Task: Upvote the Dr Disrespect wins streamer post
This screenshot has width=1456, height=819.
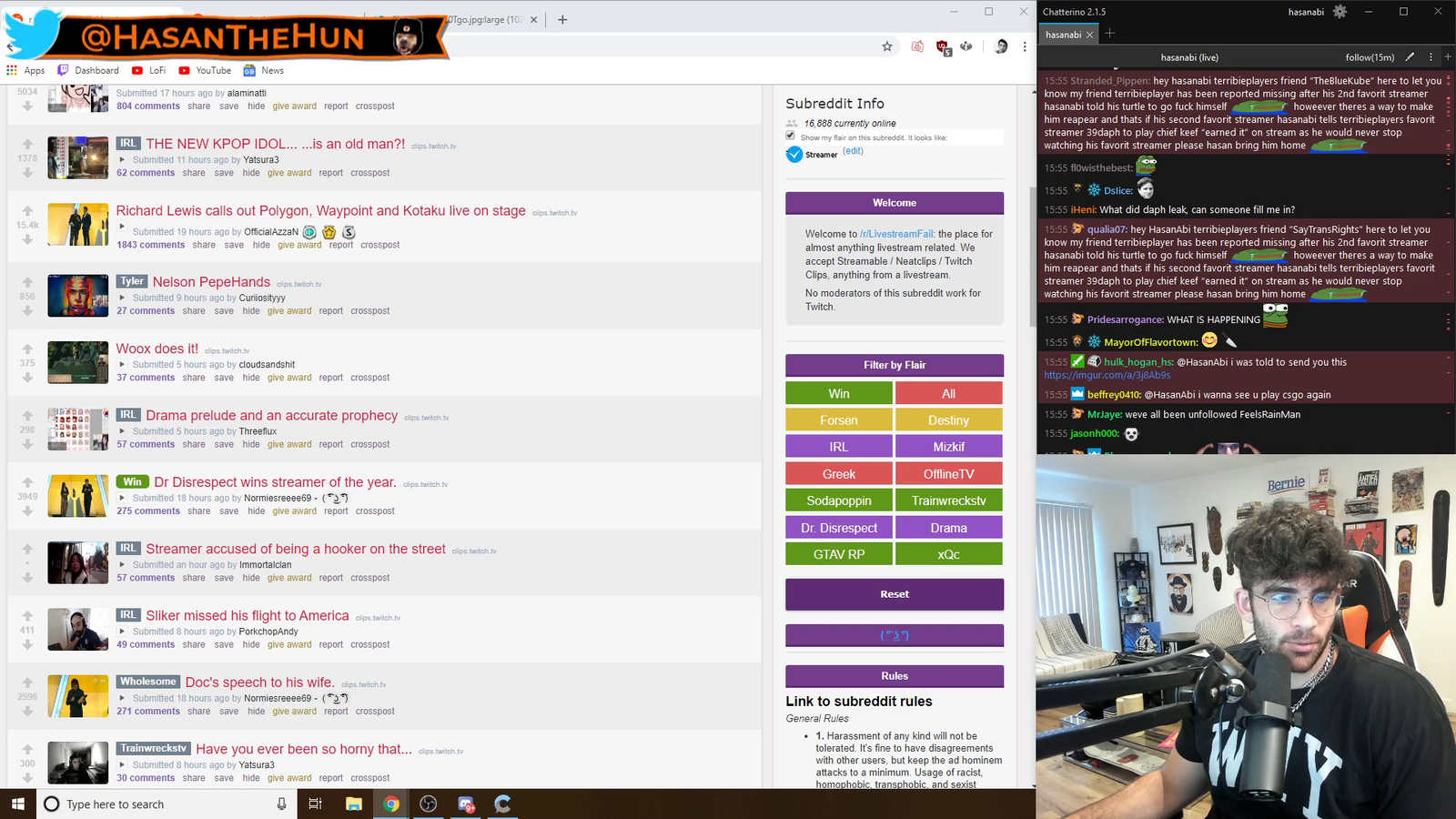Action: pyautogui.click(x=27, y=482)
